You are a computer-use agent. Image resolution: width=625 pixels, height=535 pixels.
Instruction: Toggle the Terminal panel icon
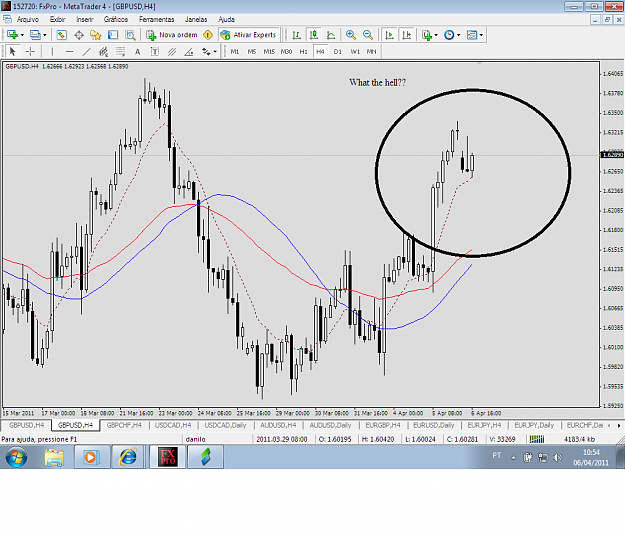point(113,35)
